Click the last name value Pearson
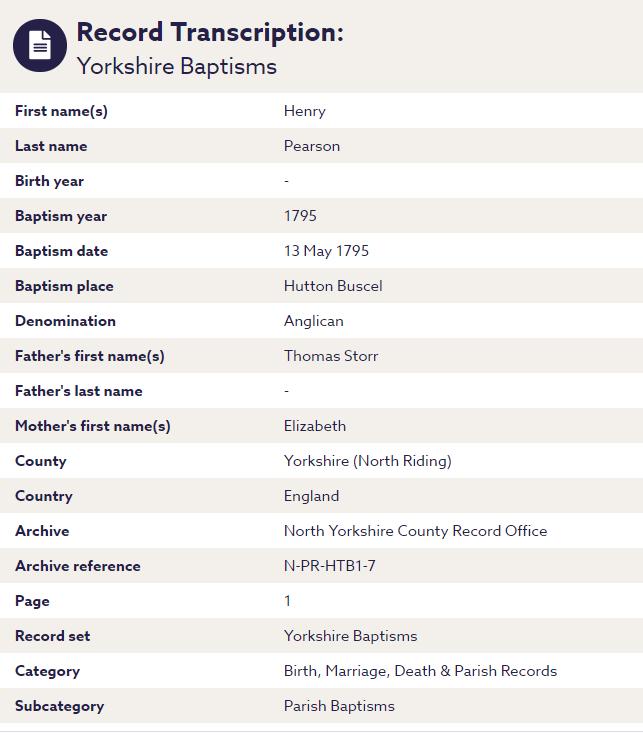This screenshot has width=643, height=735. tap(312, 146)
